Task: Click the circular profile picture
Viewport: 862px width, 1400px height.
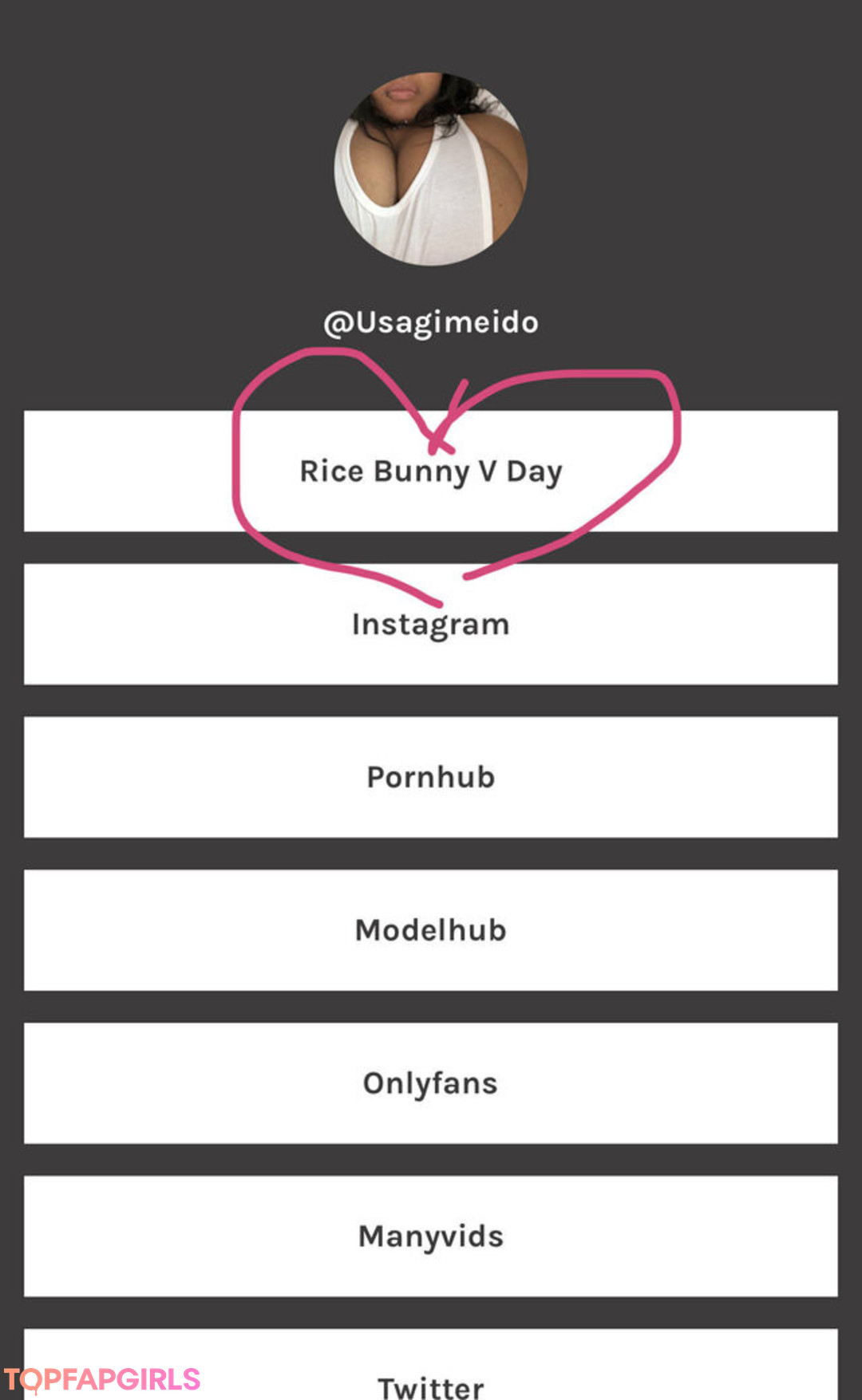Action: pyautogui.click(x=431, y=169)
